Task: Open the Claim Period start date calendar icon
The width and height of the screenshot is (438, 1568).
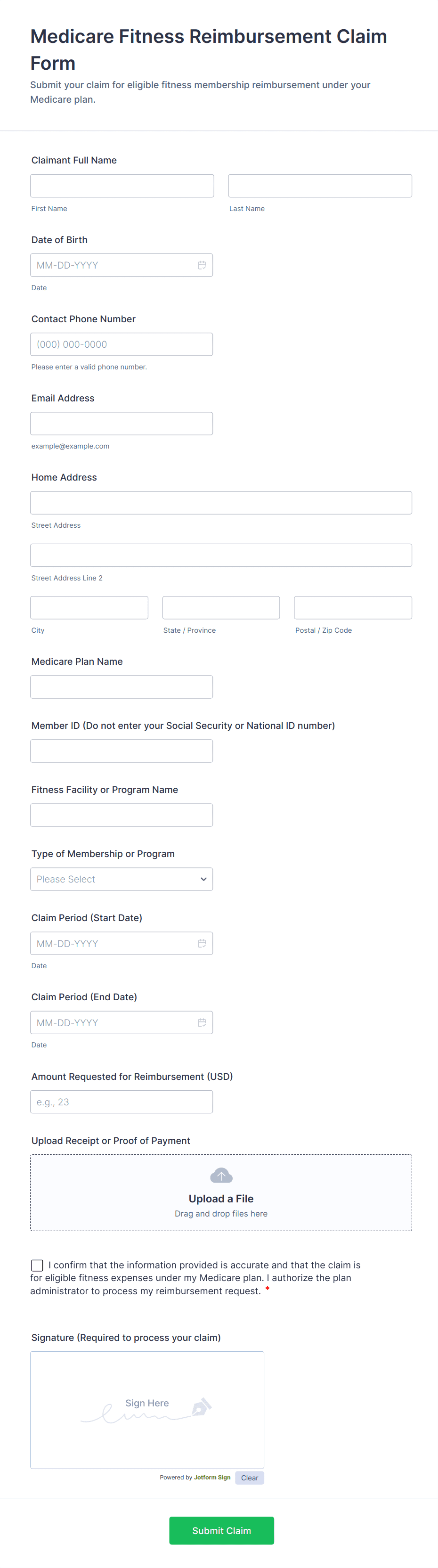Action: 202,943
